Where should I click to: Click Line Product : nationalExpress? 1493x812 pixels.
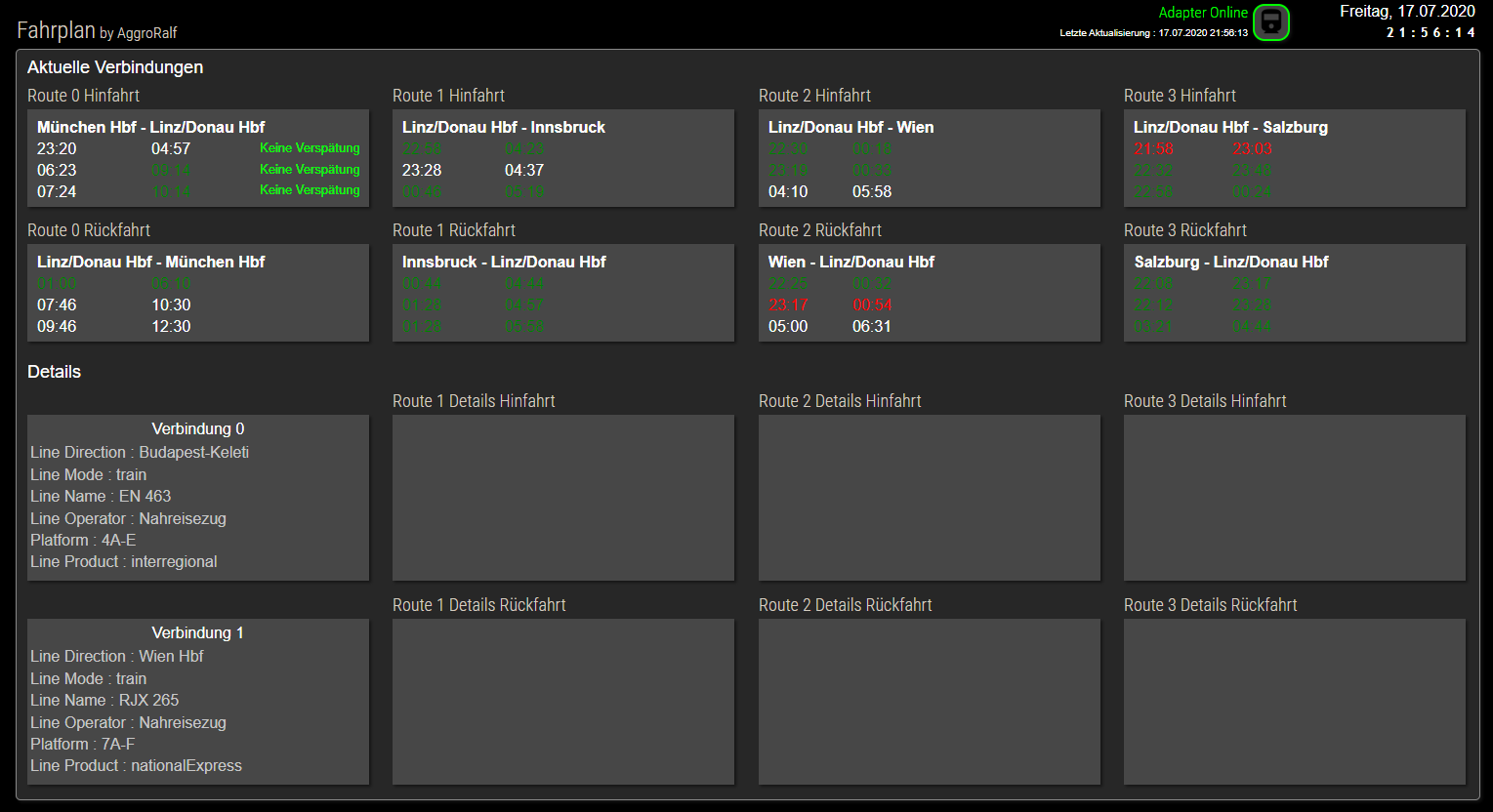tap(136, 765)
